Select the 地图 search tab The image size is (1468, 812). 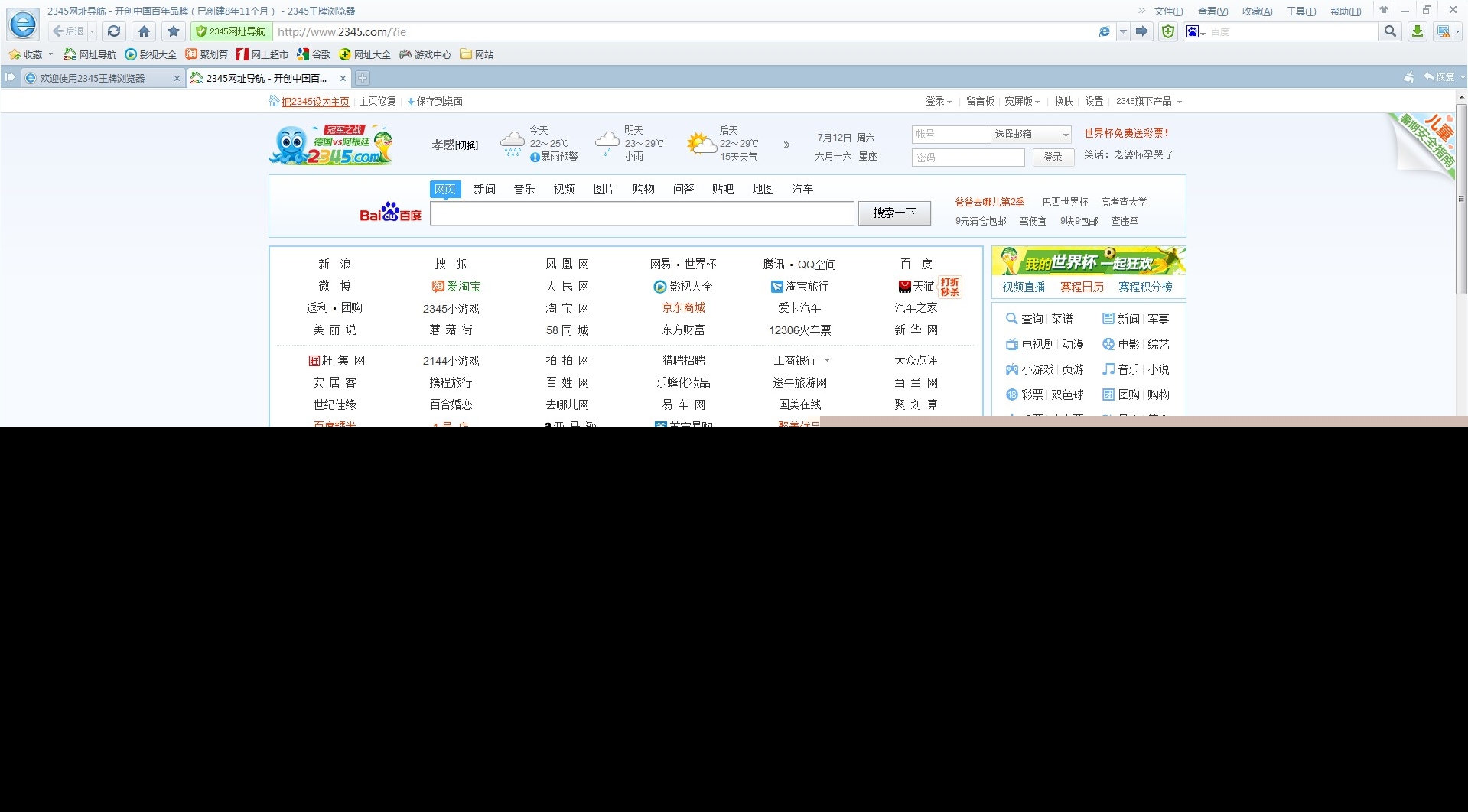(763, 189)
